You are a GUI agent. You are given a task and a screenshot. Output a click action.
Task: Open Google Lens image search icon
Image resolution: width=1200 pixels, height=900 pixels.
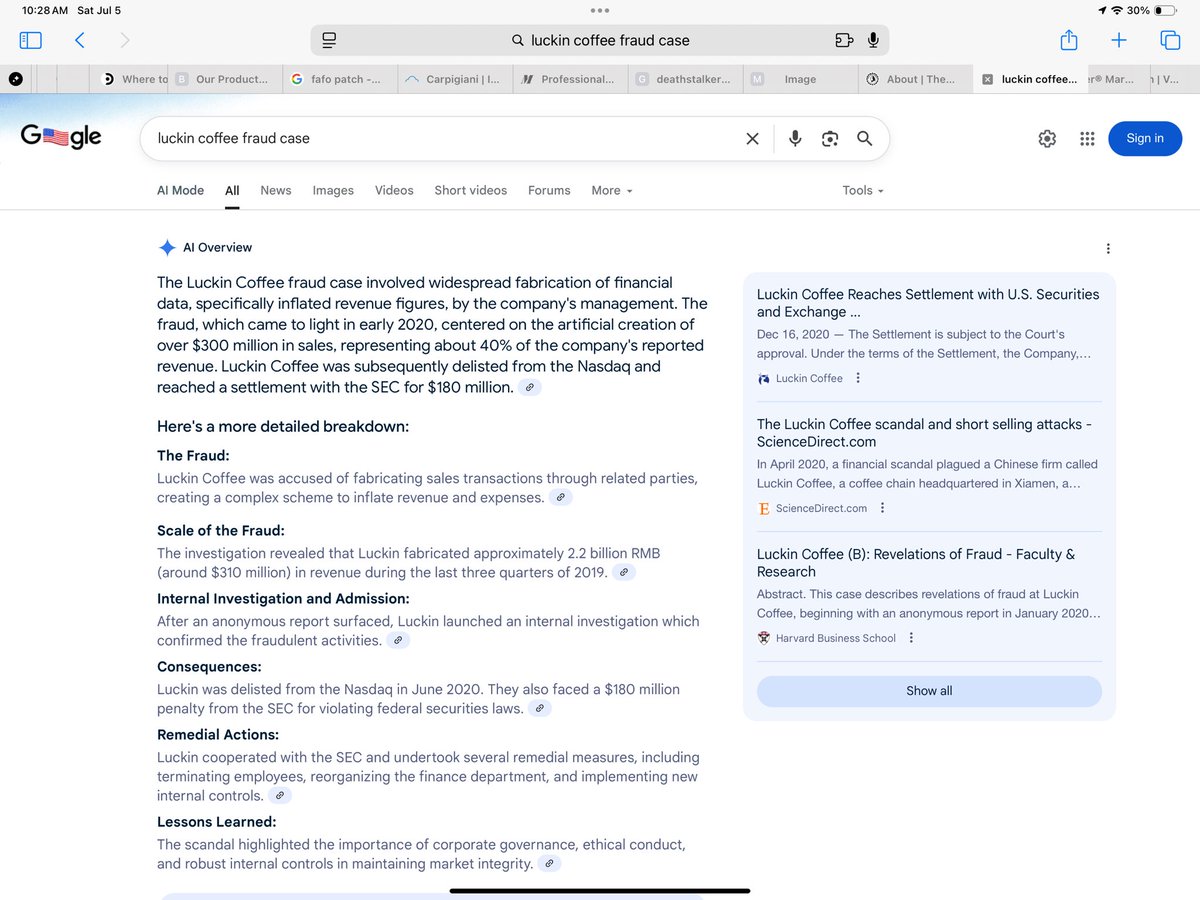pyautogui.click(x=829, y=139)
